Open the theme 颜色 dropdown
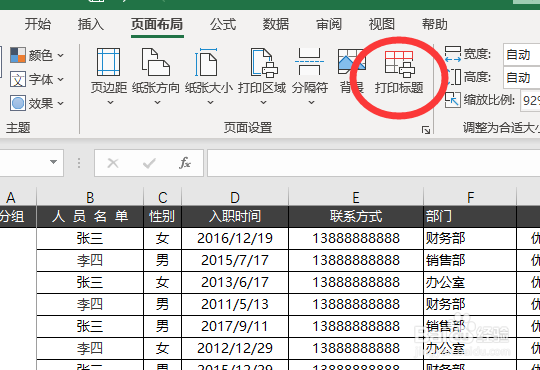This screenshot has height=370, width=540. (x=37, y=55)
